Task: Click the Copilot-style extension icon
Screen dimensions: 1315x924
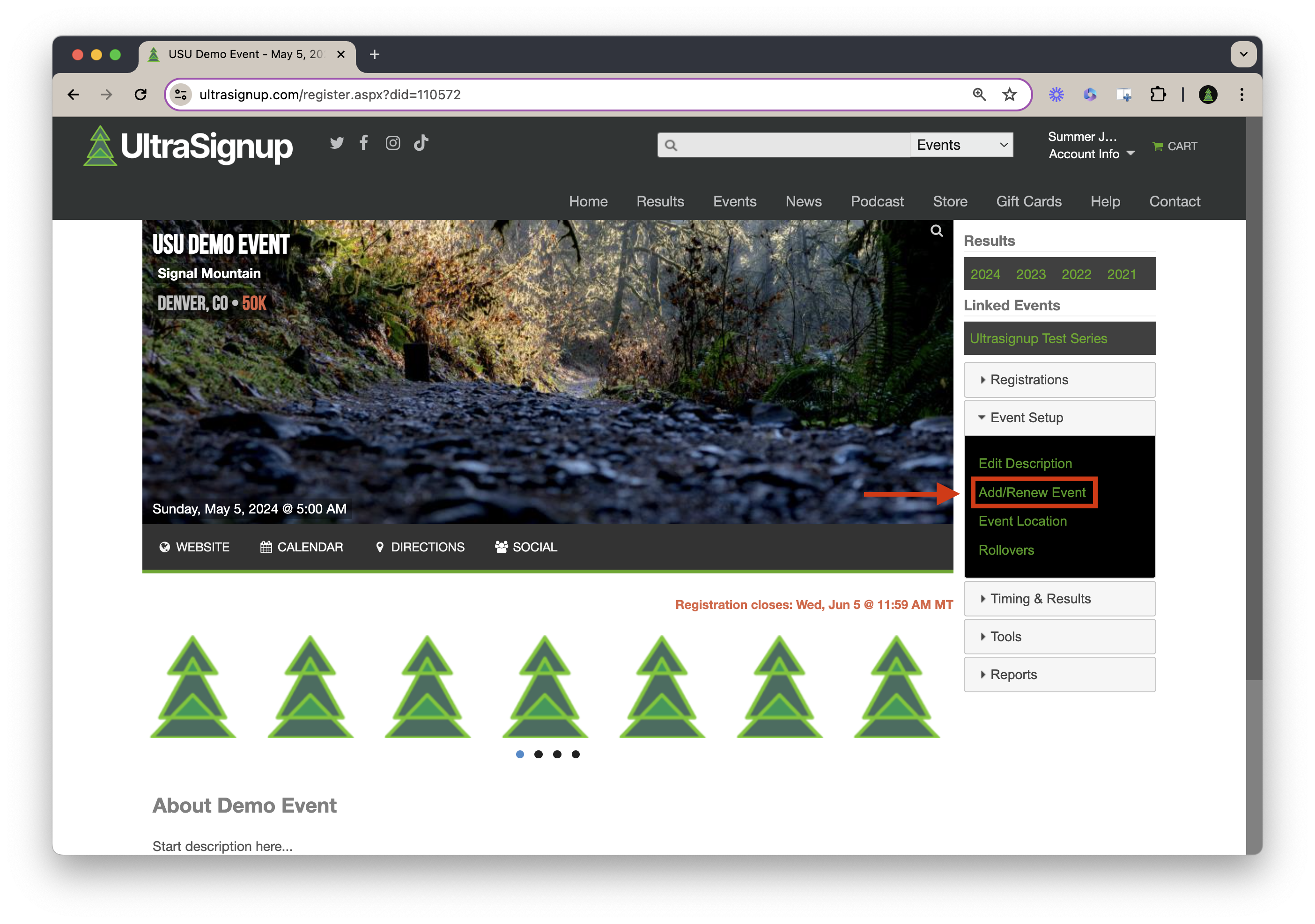Action: [1090, 95]
